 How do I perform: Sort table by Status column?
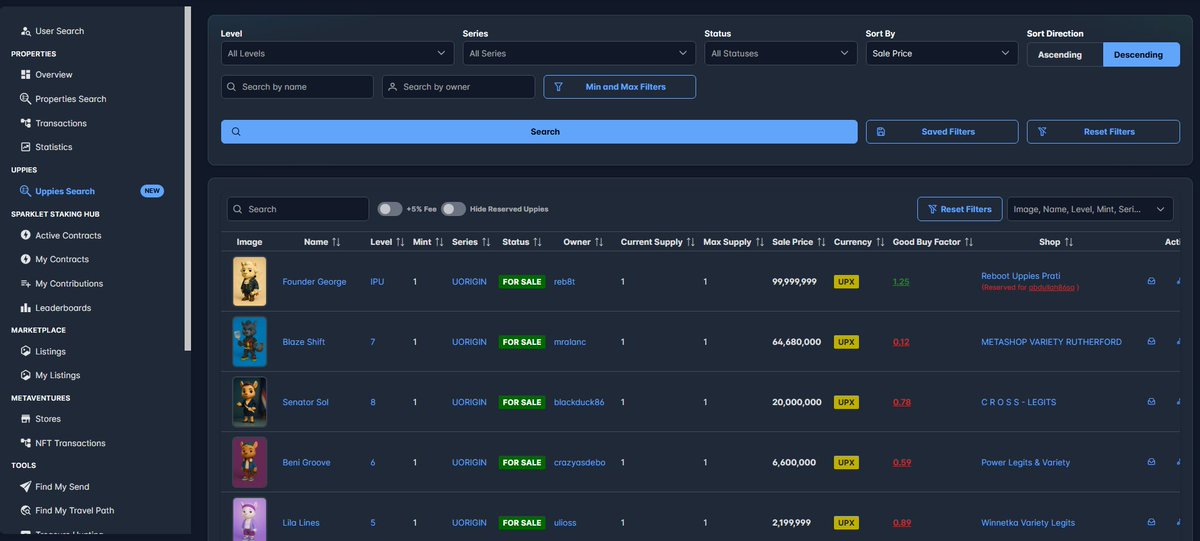522,242
